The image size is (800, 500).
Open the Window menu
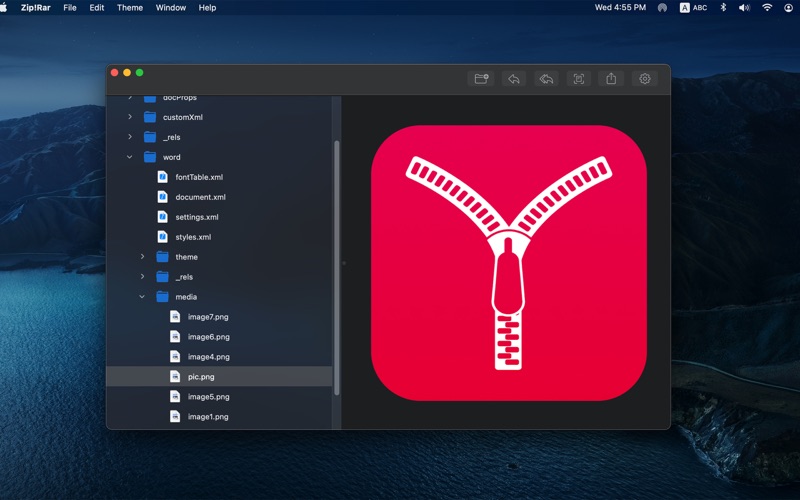point(170,7)
